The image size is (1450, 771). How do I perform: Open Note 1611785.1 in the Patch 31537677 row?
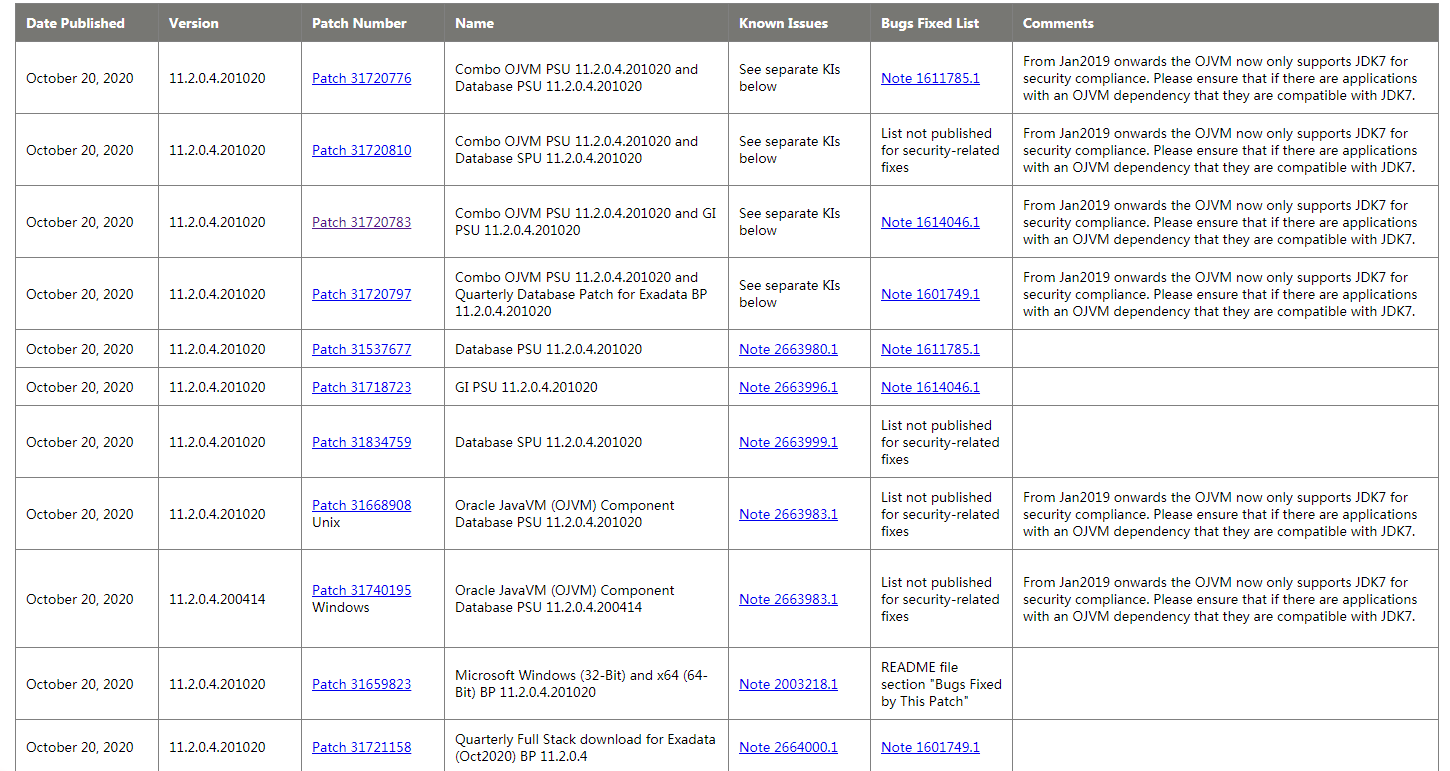(930, 349)
